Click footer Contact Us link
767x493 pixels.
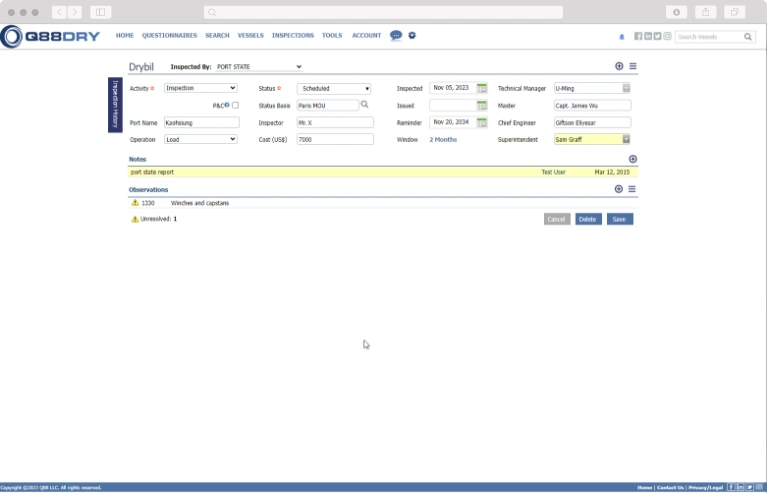[670, 488]
